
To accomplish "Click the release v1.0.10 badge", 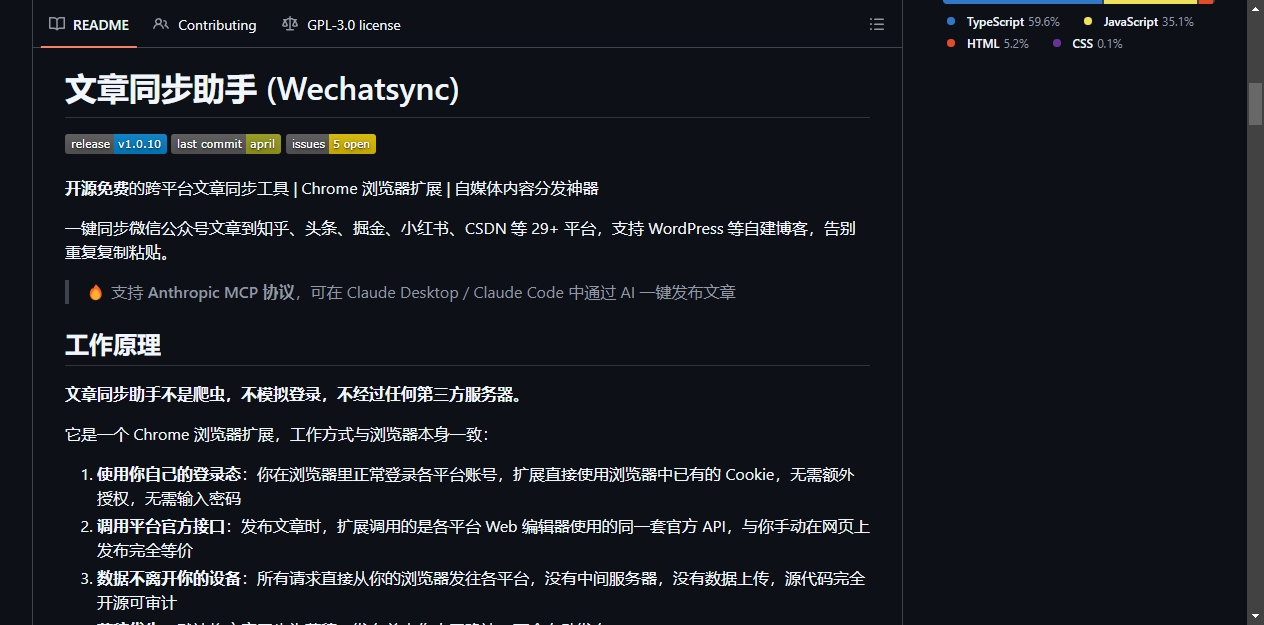I will pyautogui.click(x=116, y=144).
